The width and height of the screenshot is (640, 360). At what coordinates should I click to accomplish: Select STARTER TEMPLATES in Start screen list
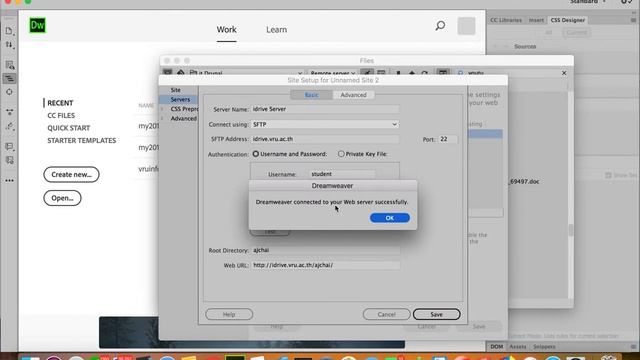point(82,140)
